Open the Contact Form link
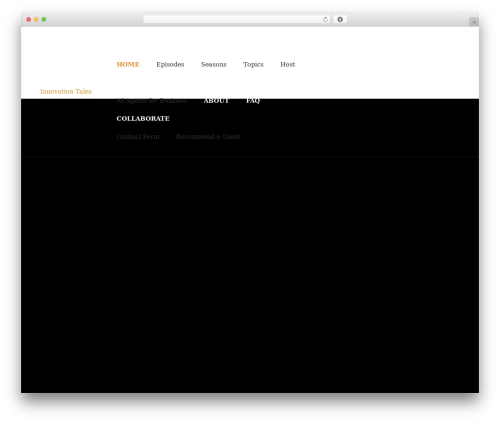The width and height of the screenshot is (500, 423). tap(138, 137)
